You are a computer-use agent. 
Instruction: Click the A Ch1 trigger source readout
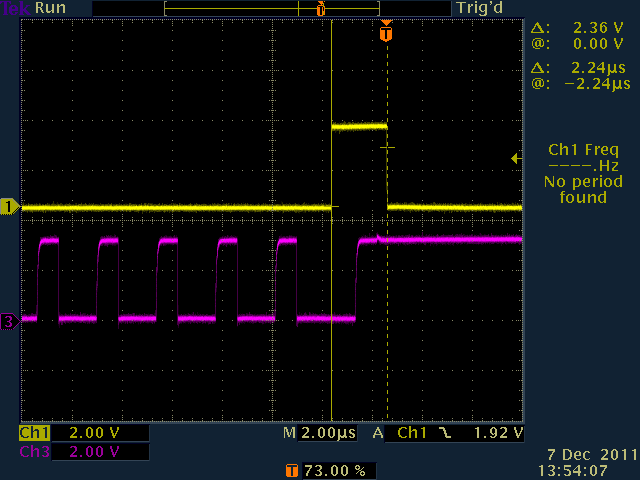pos(400,433)
